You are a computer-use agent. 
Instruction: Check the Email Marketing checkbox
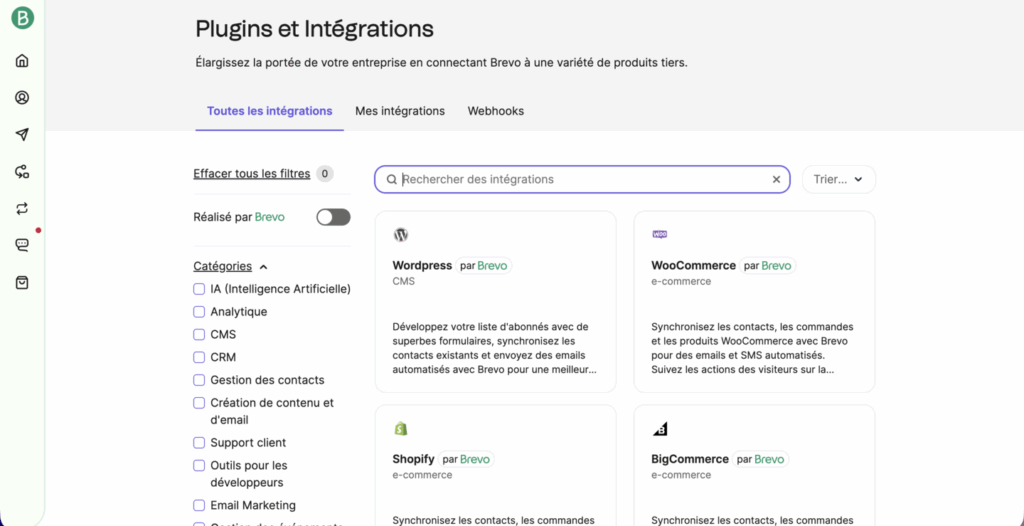click(199, 506)
